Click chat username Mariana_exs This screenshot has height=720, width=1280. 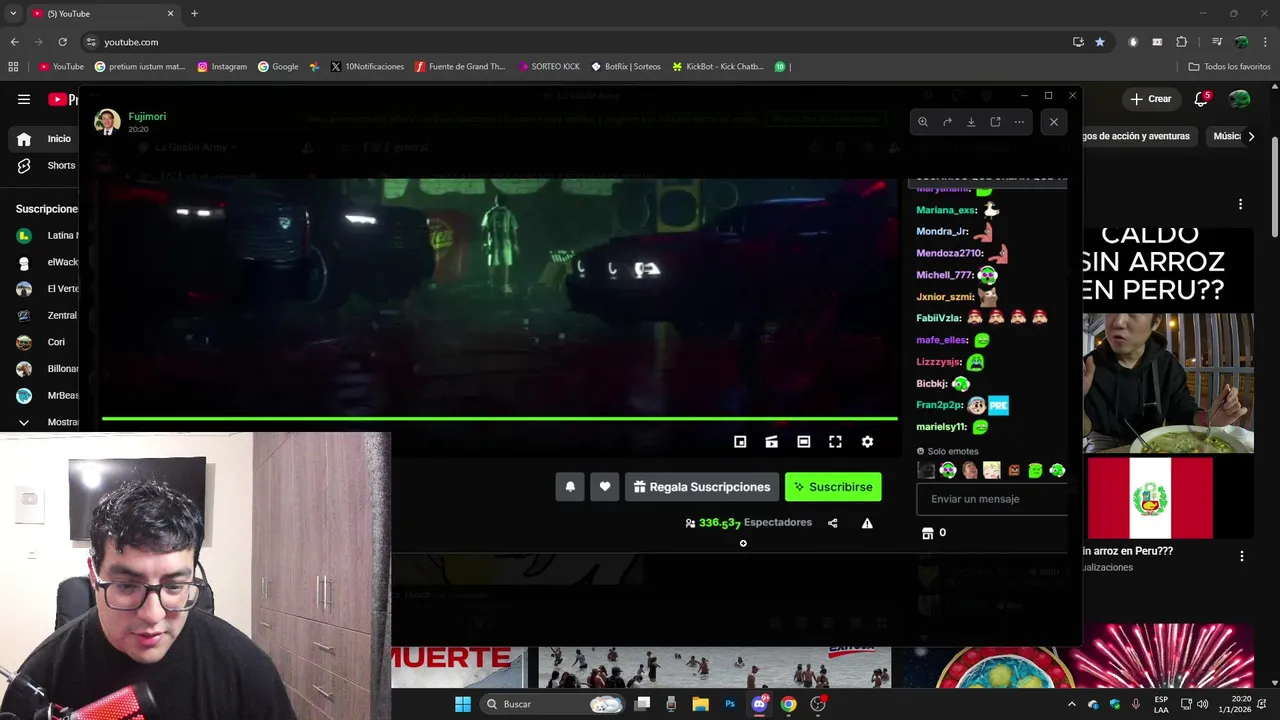tap(946, 210)
